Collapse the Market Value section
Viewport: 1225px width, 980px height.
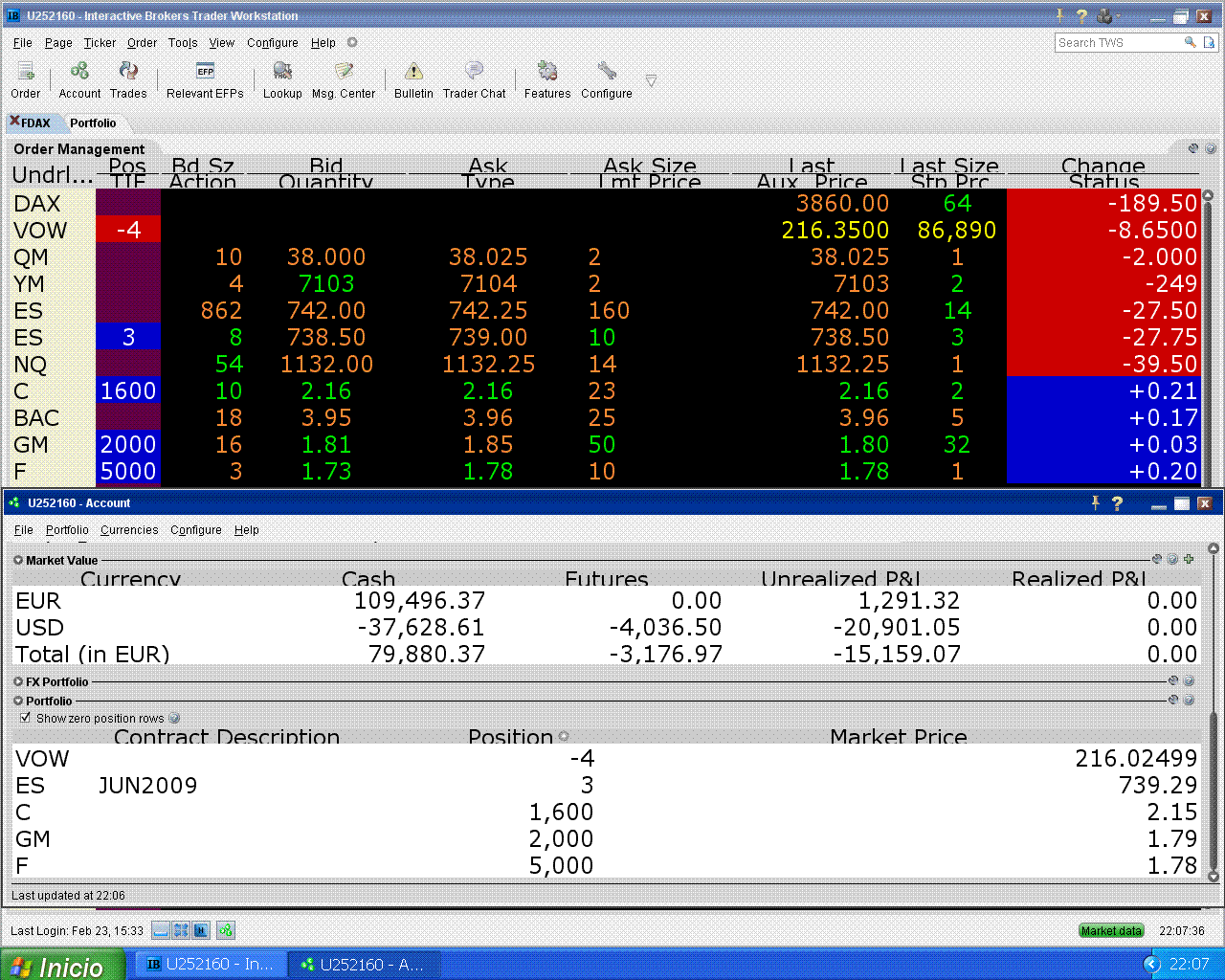coord(18,561)
